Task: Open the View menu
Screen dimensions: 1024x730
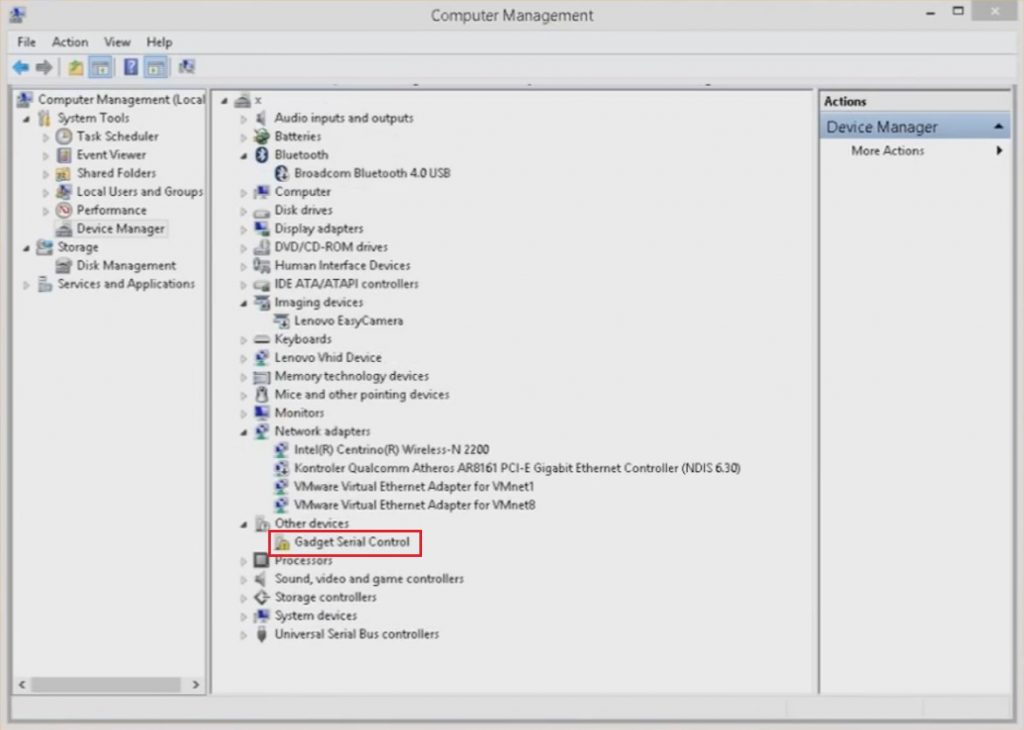Action: [x=117, y=42]
